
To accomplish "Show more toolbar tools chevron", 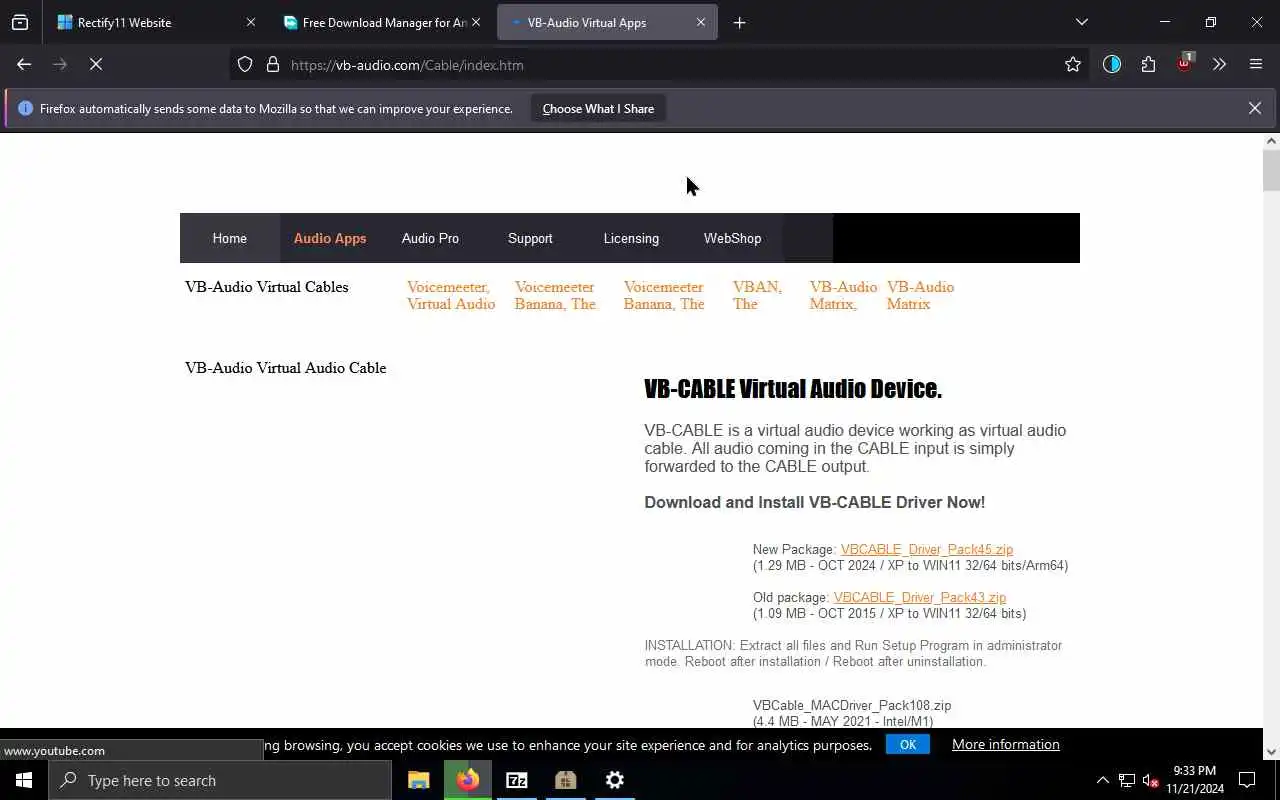I will point(1219,64).
